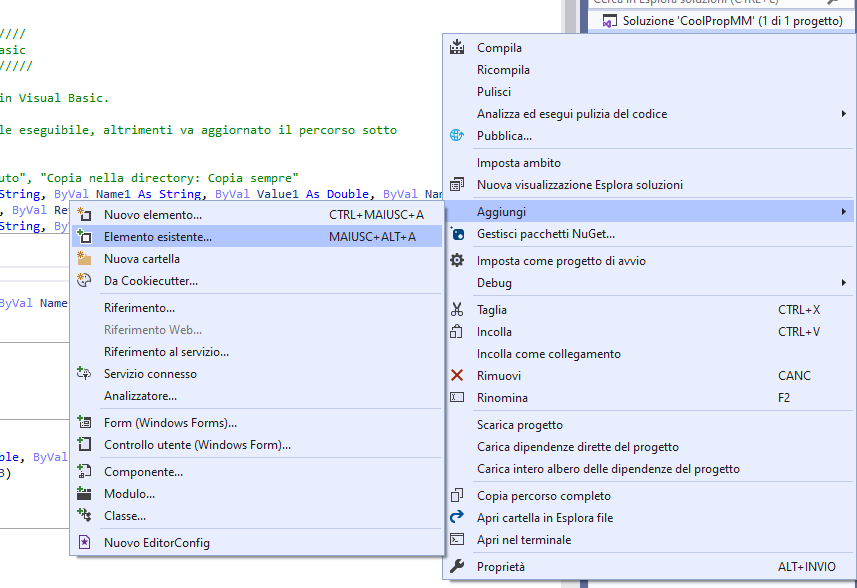
Task: Click the NuGet package icon
Action: click(457, 234)
